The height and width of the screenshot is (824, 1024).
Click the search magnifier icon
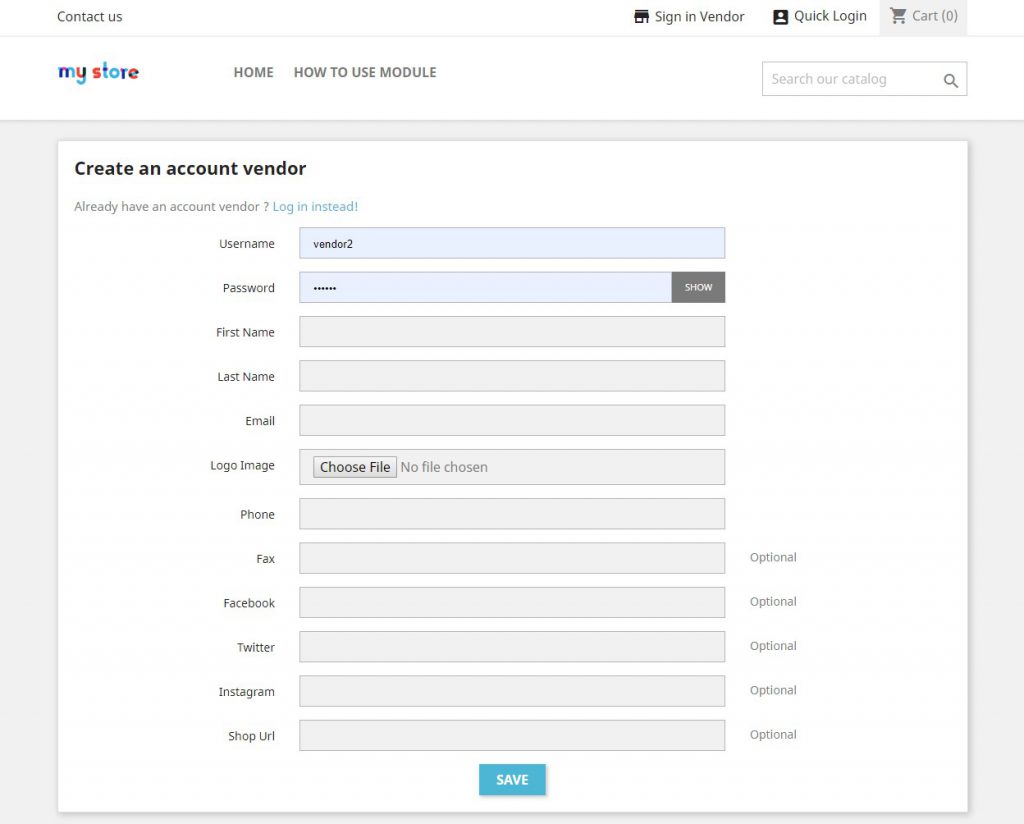coord(950,79)
